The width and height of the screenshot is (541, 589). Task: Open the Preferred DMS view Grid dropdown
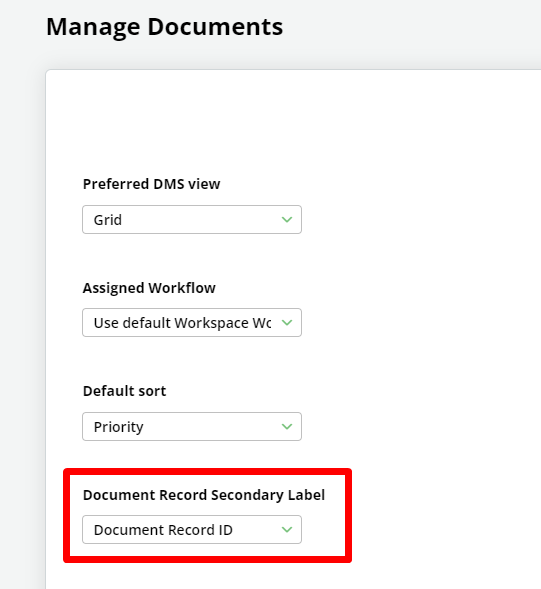[192, 220]
